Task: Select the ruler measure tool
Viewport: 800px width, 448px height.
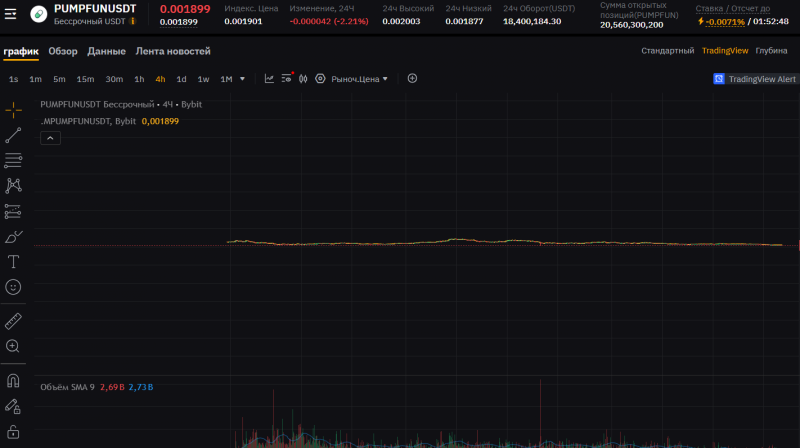Action: [x=13, y=321]
